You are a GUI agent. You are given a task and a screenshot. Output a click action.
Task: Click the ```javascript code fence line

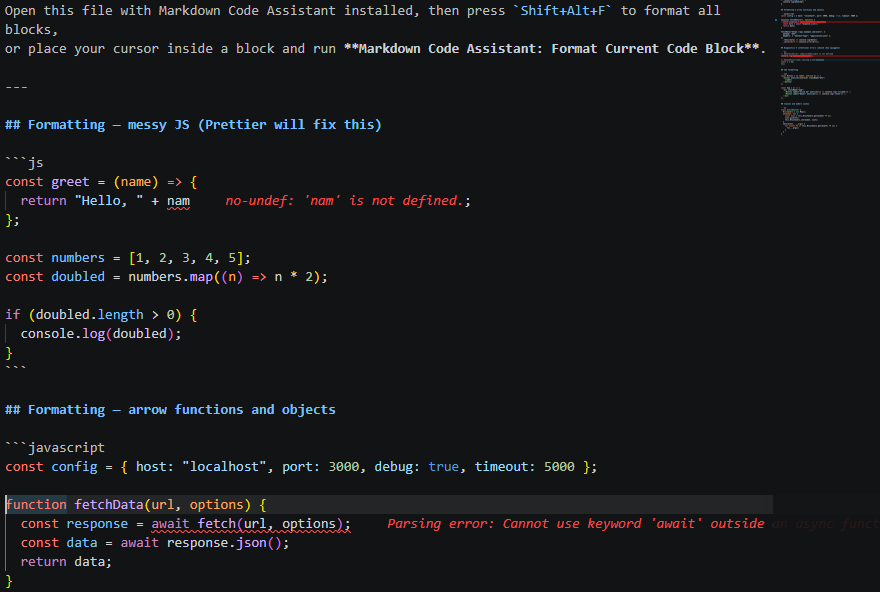click(x=55, y=448)
